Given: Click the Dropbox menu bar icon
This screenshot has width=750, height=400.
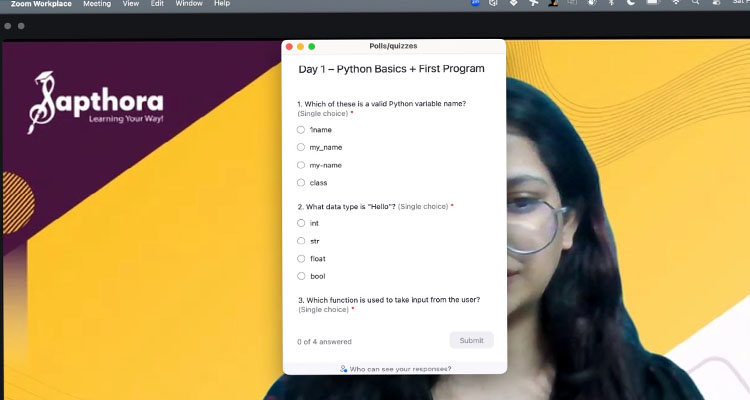Looking at the screenshot, I should tap(513, 4).
